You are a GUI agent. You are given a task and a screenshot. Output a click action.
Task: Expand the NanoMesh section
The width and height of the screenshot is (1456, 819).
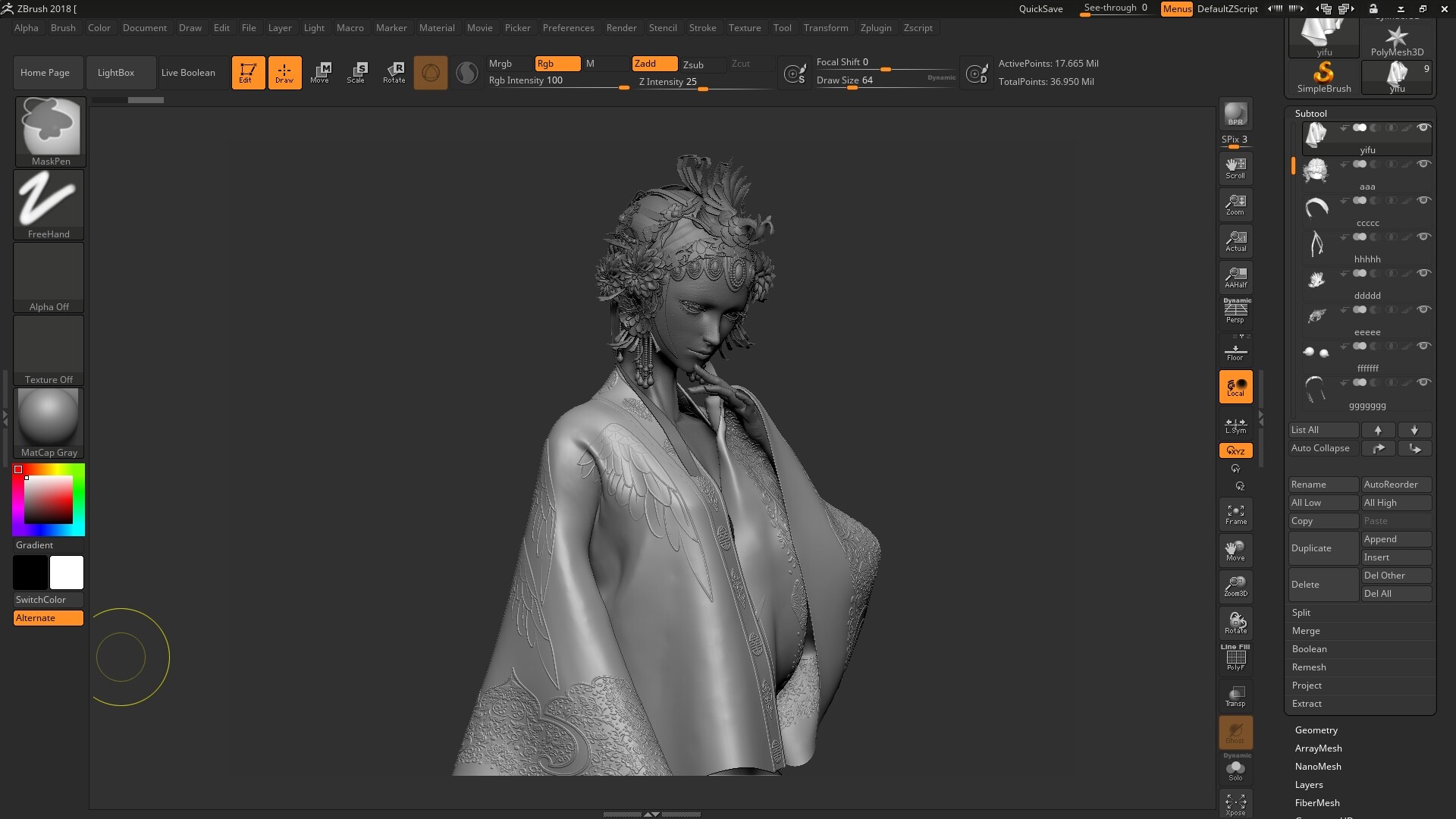[1318, 767]
